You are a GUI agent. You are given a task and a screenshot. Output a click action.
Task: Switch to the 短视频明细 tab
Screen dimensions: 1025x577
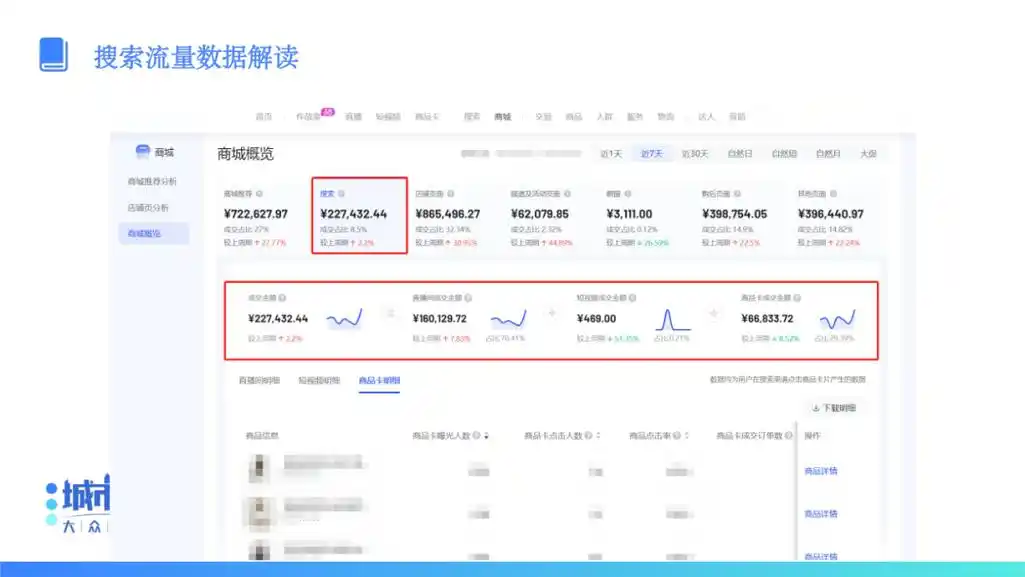coord(318,381)
